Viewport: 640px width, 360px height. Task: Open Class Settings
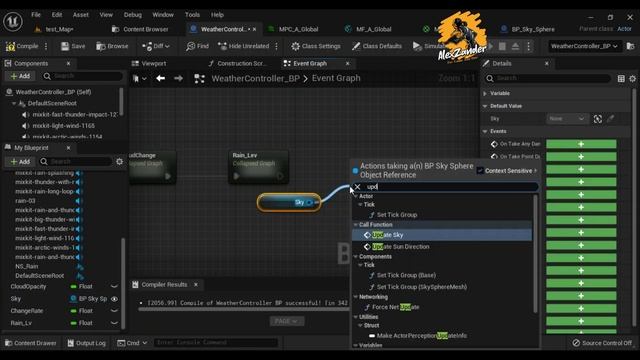pos(316,46)
